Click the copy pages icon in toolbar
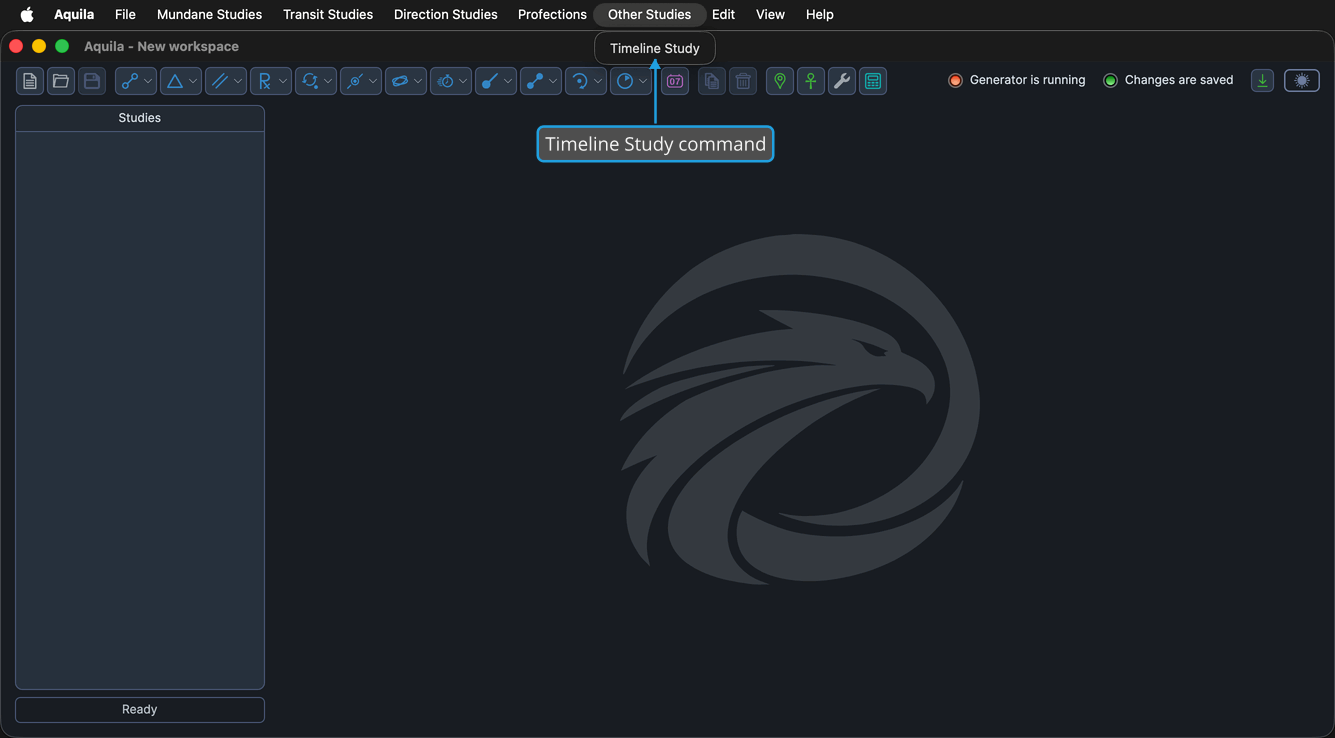 [712, 81]
